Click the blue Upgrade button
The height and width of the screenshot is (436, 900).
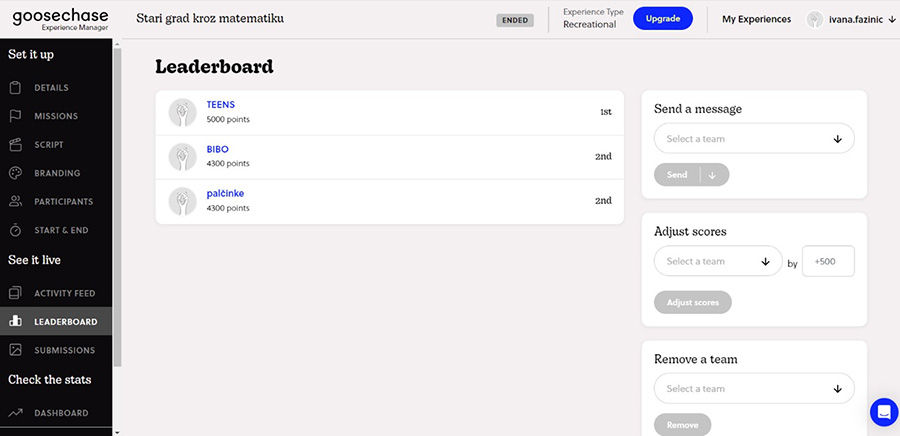[x=663, y=19]
